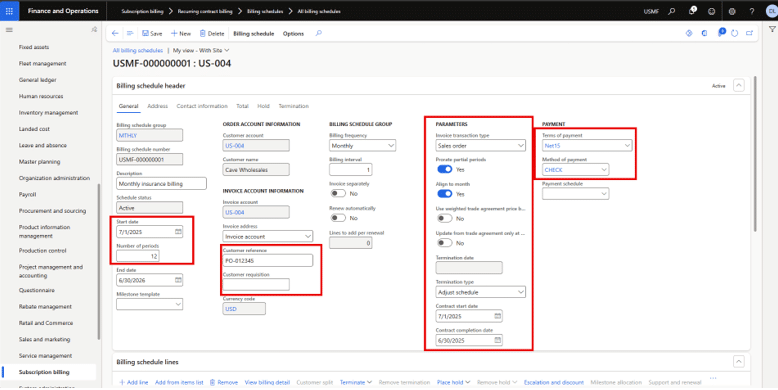Open the personalization diamond icon

pyautogui.click(x=689, y=33)
